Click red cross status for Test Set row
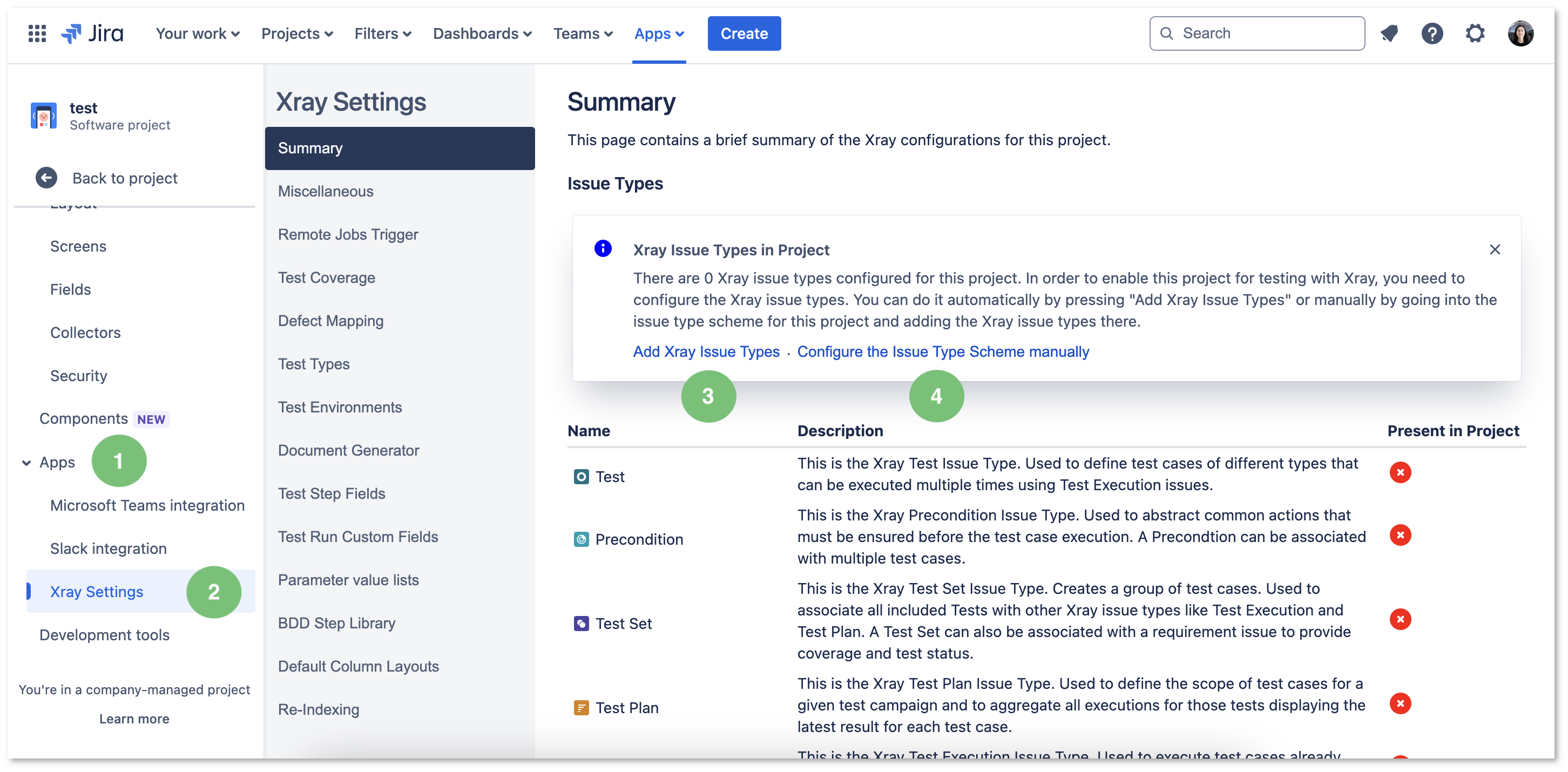Image resolution: width=1568 pixels, height=772 pixels. (1401, 619)
